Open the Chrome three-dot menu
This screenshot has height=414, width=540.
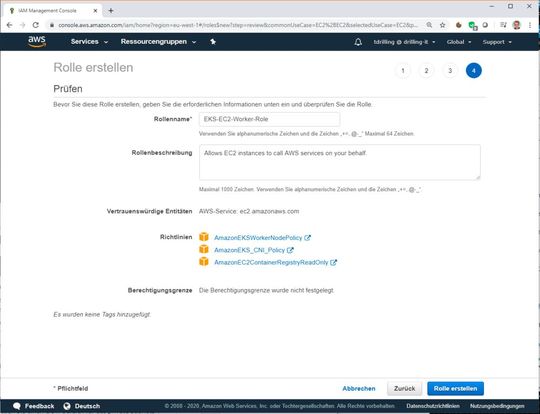[530, 25]
